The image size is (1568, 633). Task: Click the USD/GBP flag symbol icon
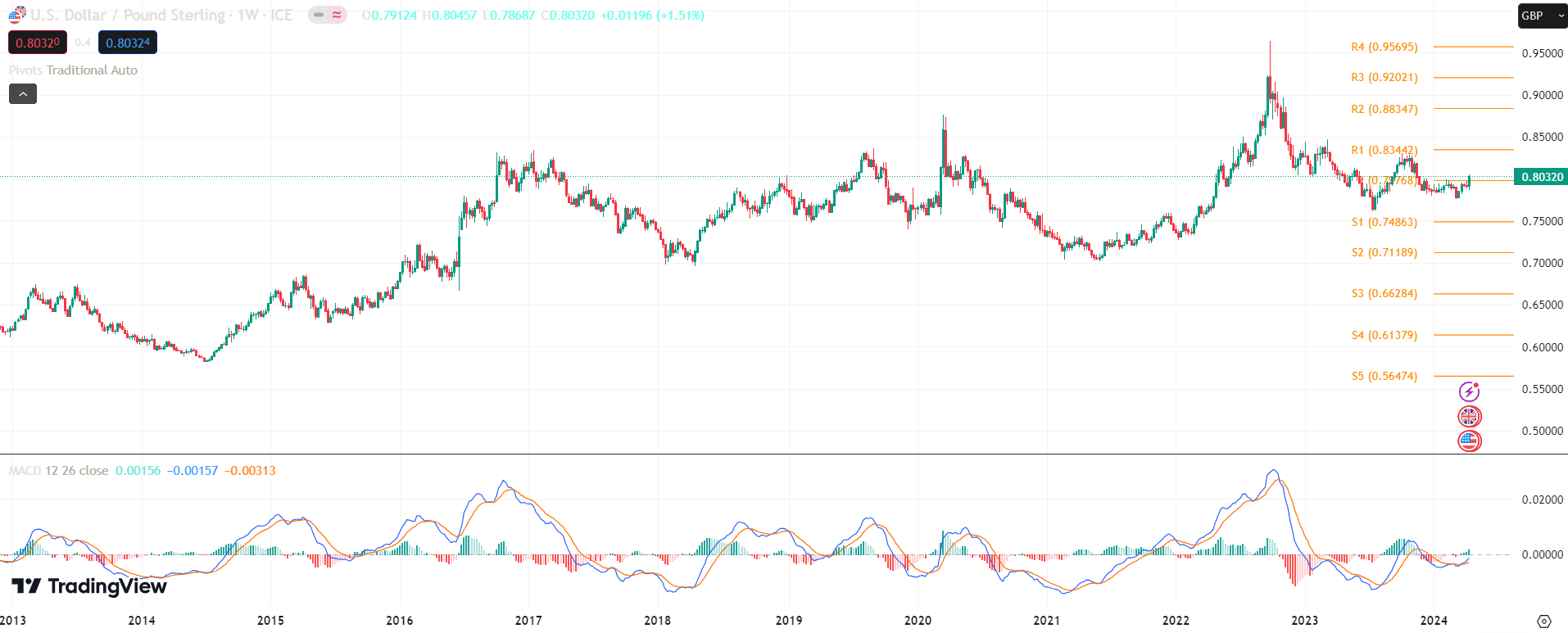pos(17,15)
